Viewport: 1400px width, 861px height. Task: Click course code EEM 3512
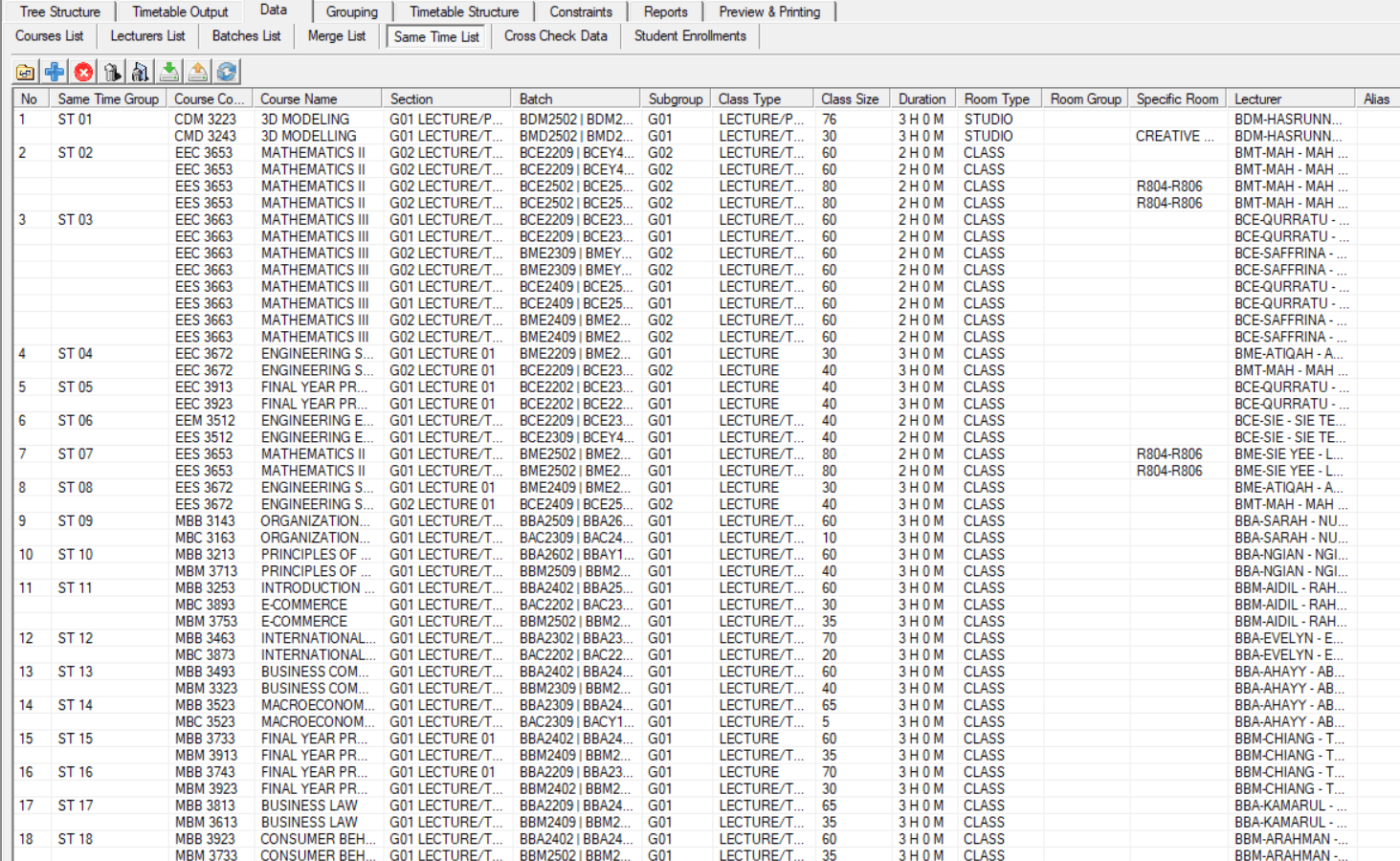(x=205, y=421)
